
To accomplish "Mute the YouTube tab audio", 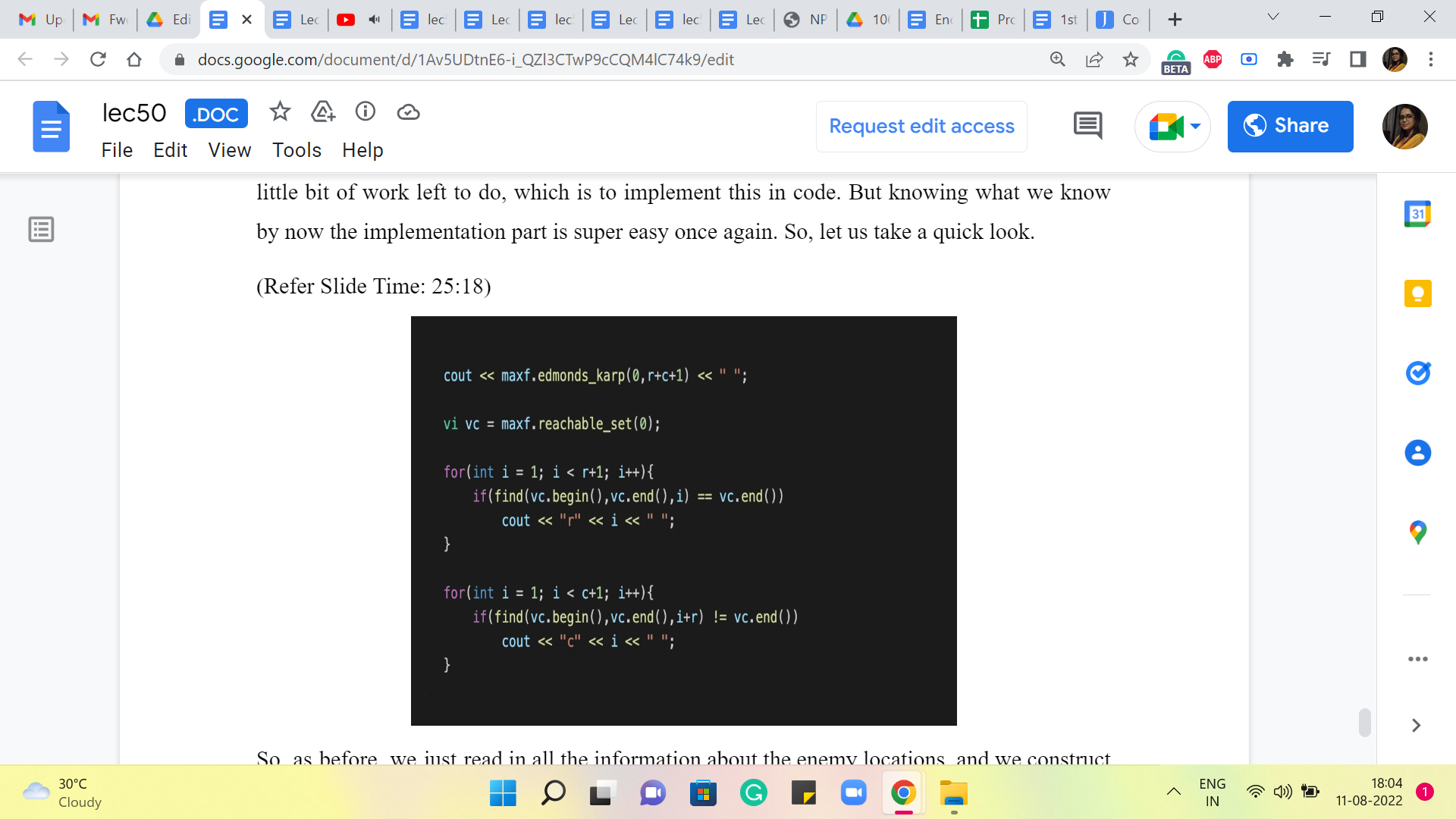I will (374, 20).
